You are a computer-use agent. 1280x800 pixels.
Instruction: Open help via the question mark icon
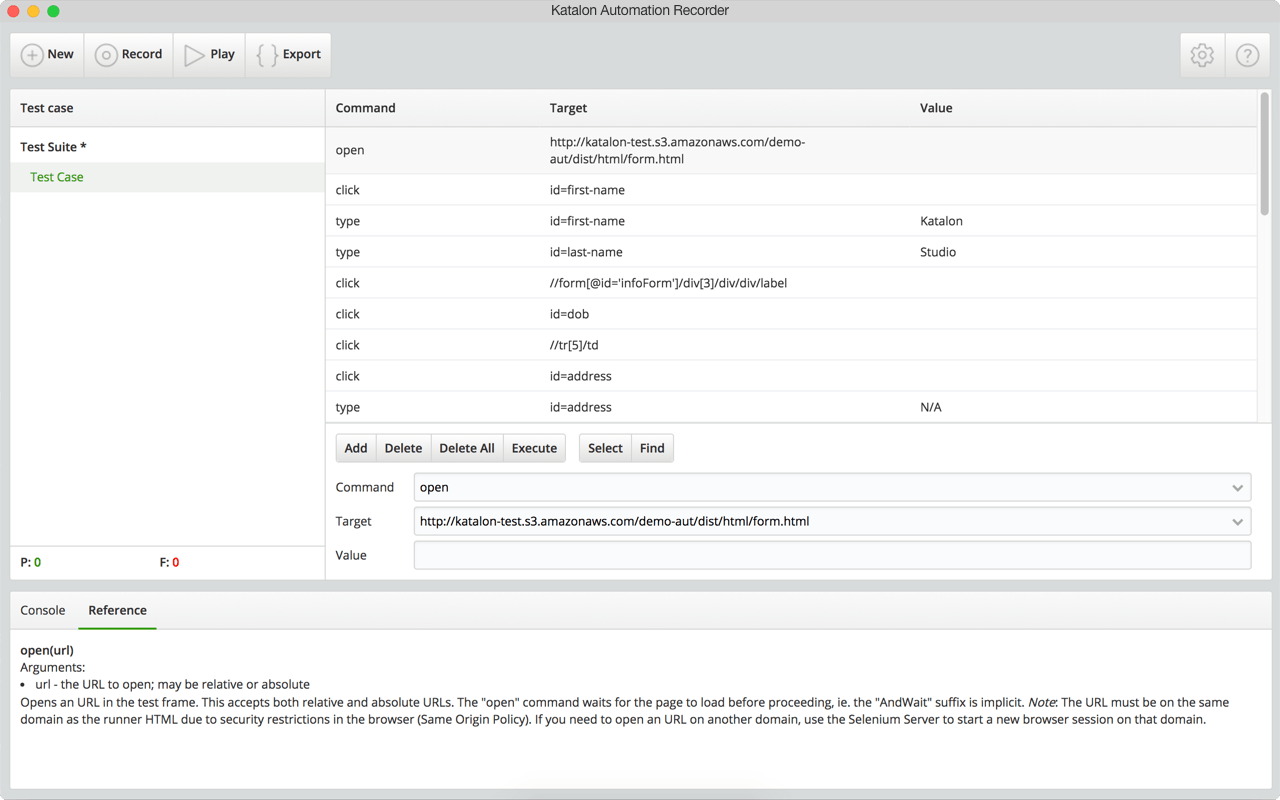click(1247, 55)
